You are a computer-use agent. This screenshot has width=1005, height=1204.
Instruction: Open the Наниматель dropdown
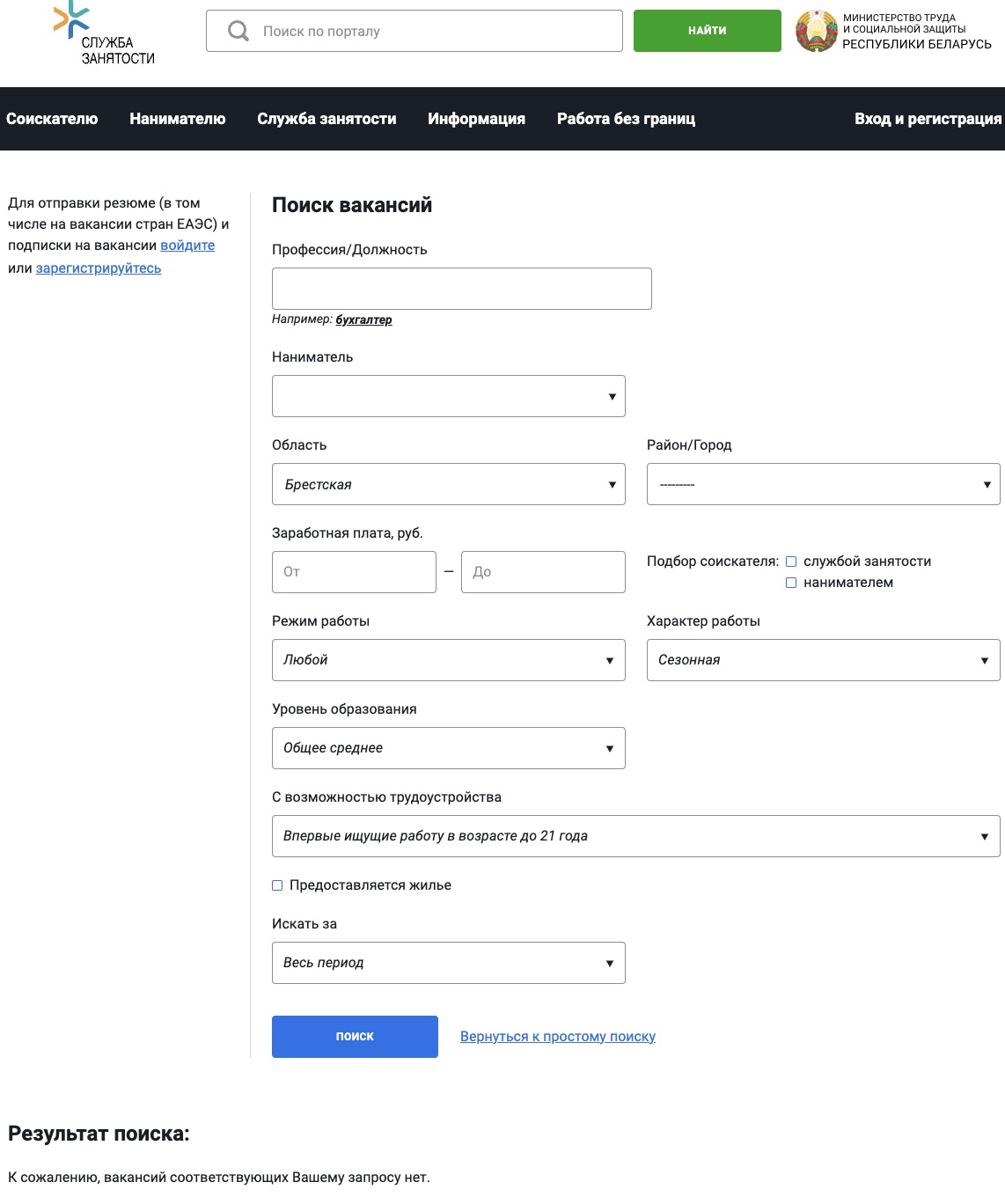click(448, 396)
